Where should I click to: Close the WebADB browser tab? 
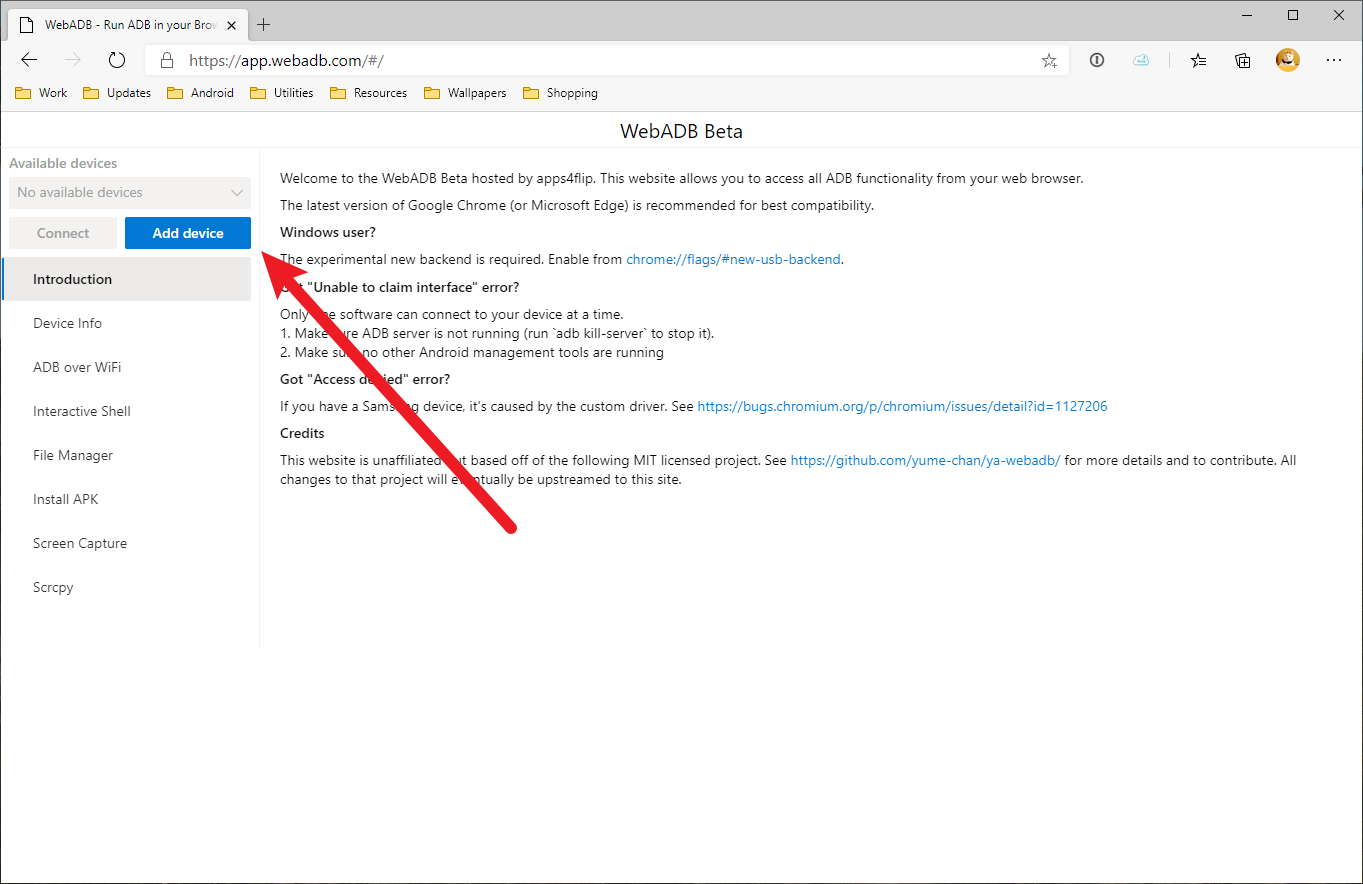(x=232, y=24)
